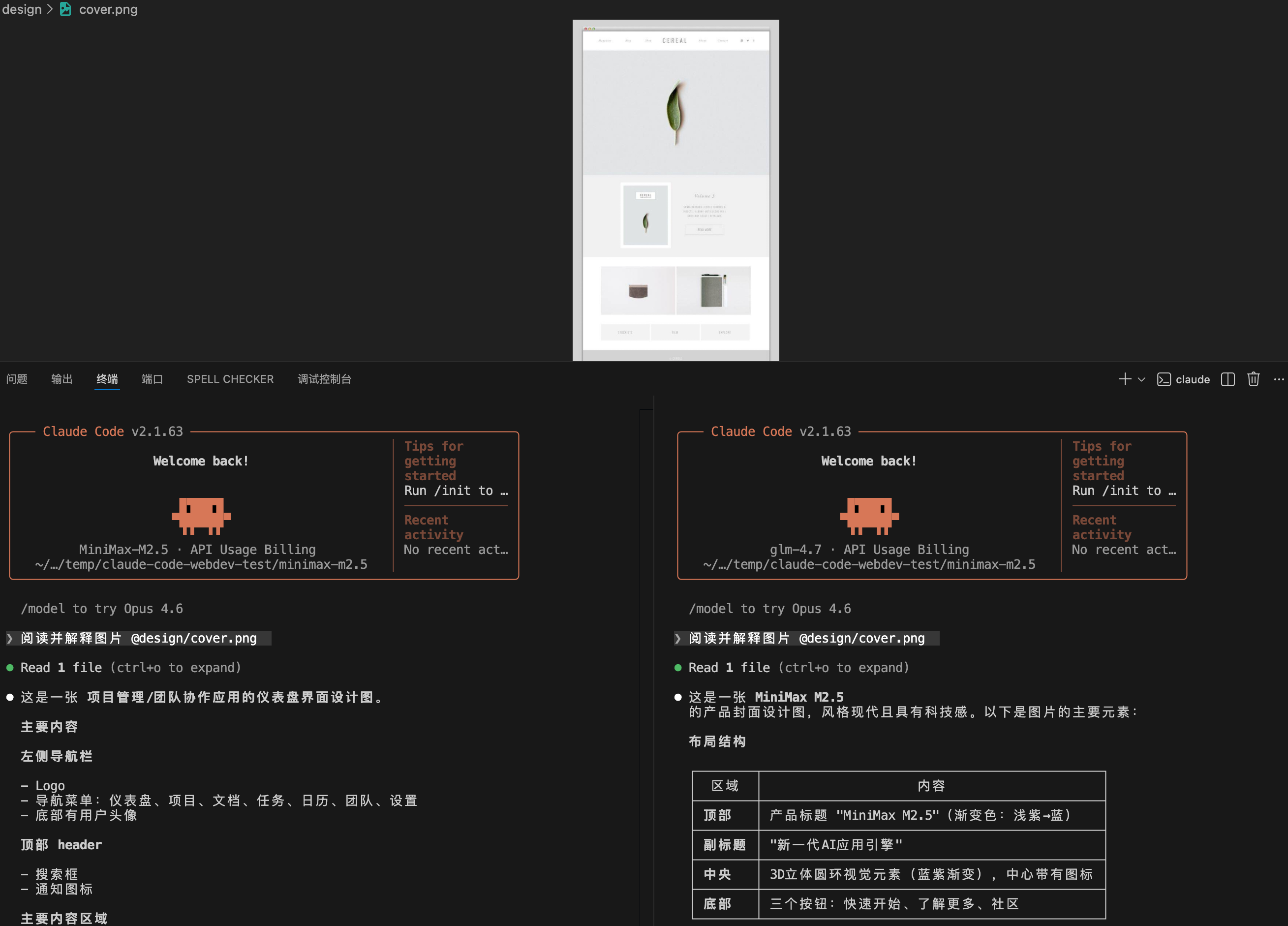Click the left terminal prompt input line

(x=139, y=638)
